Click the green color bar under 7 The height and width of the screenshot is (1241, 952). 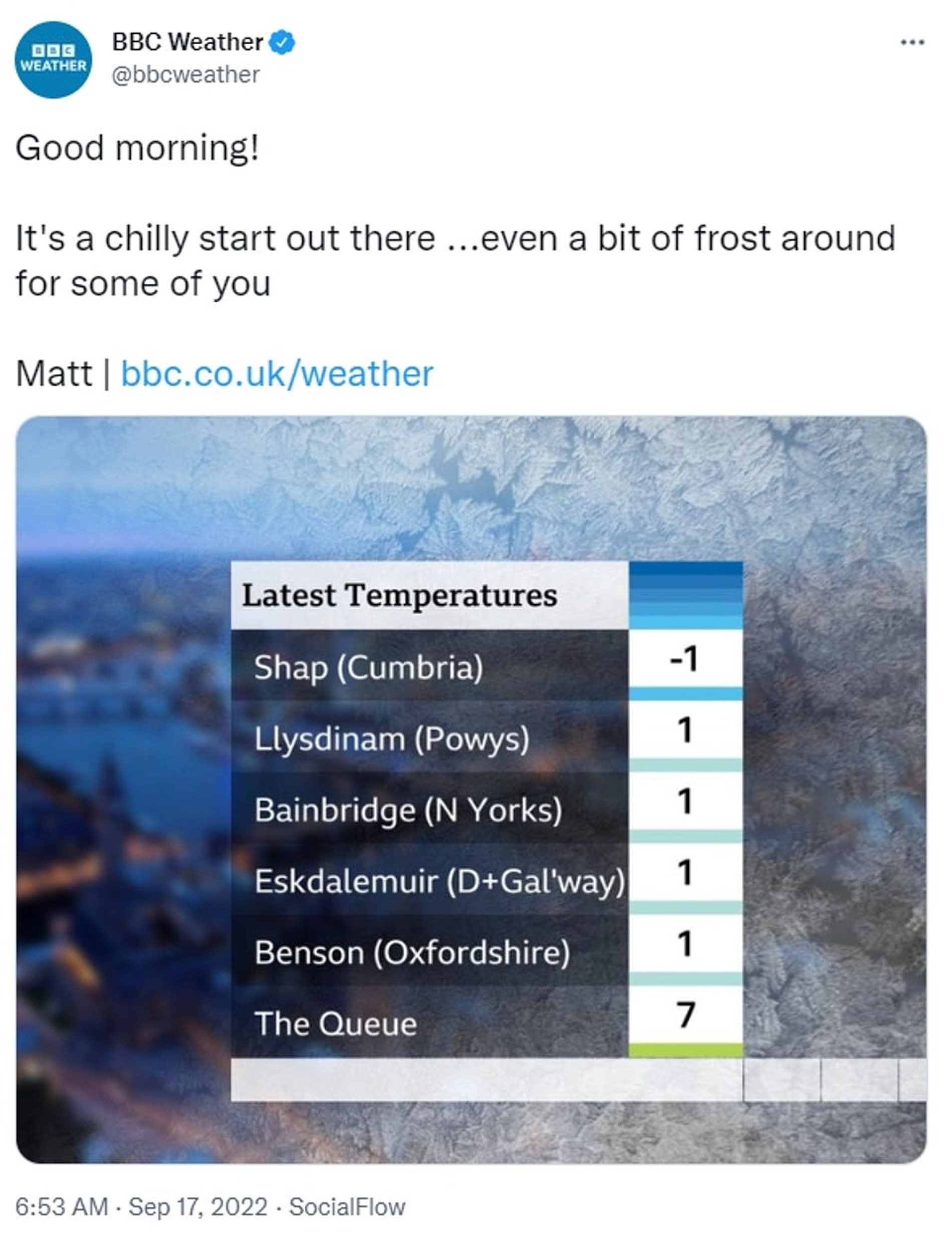685,1050
